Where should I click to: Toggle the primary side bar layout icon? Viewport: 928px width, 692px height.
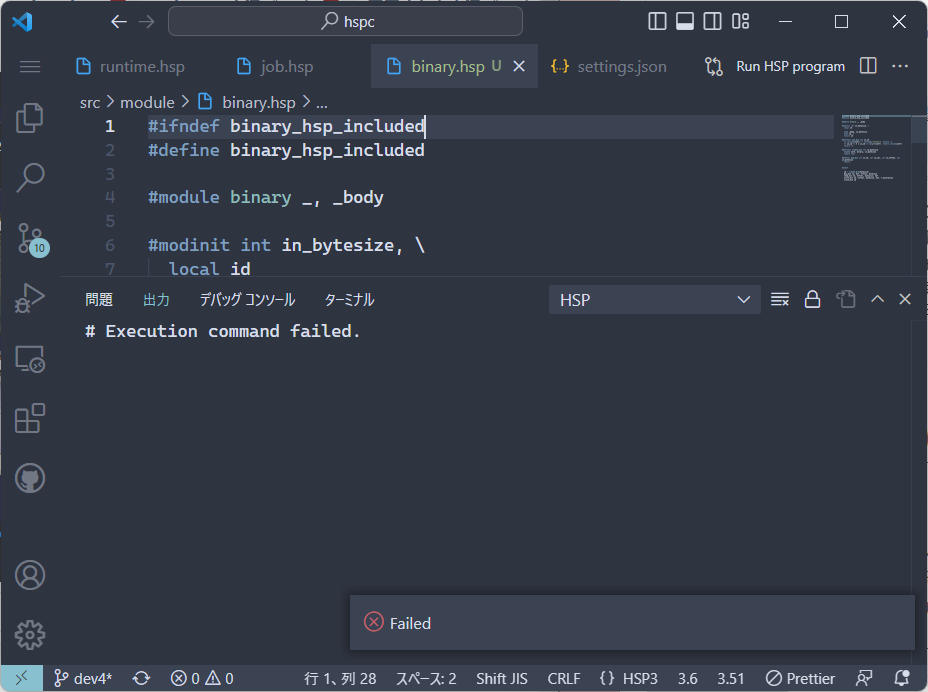coord(657,21)
